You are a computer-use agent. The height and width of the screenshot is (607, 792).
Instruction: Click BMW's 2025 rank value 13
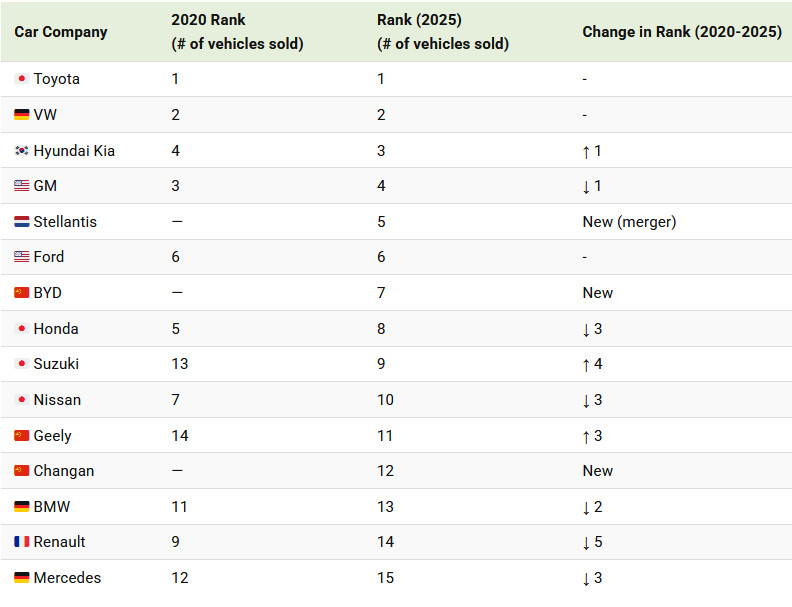[385, 507]
